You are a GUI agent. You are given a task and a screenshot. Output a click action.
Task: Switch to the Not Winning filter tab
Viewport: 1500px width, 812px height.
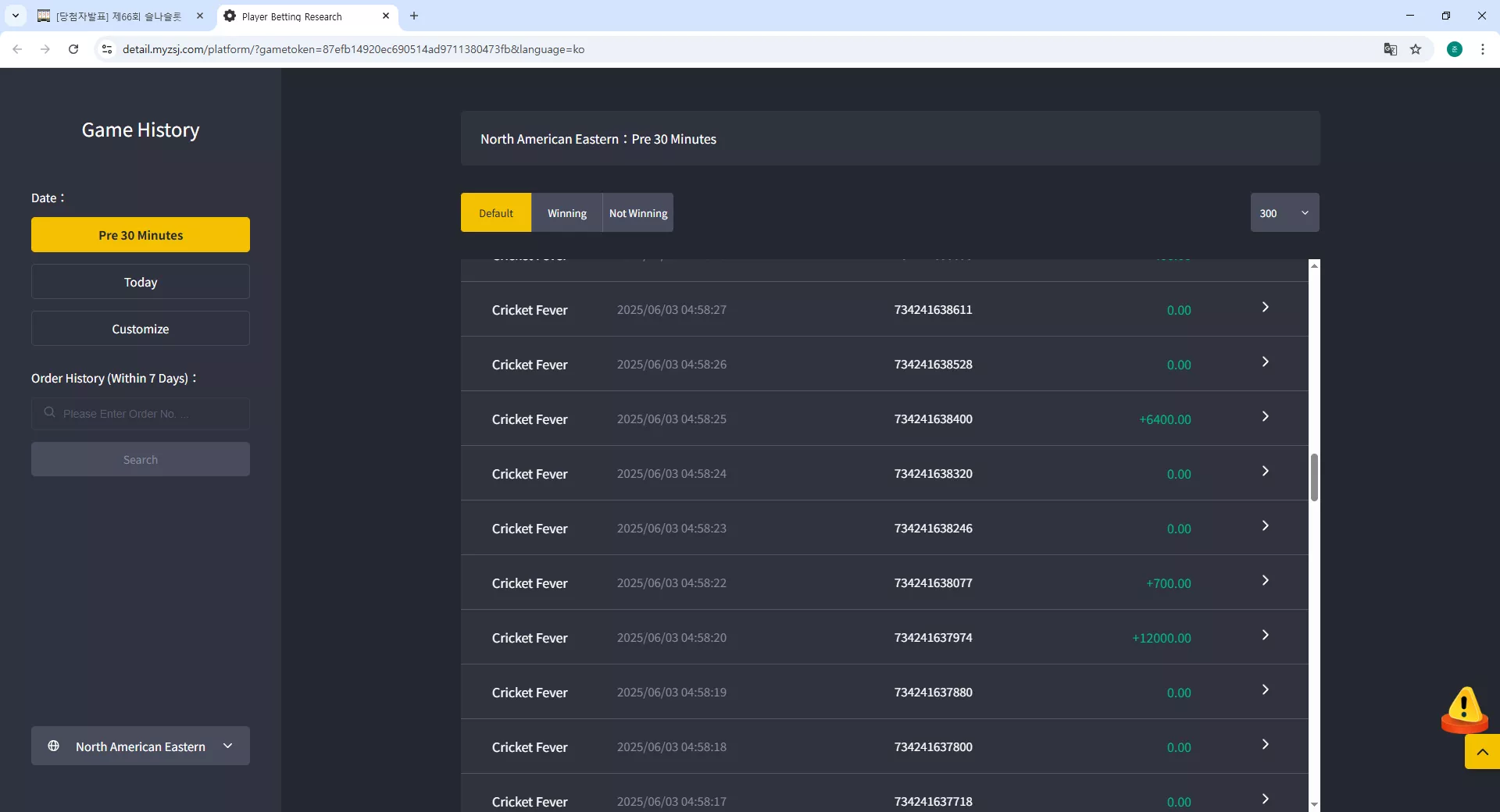point(638,212)
